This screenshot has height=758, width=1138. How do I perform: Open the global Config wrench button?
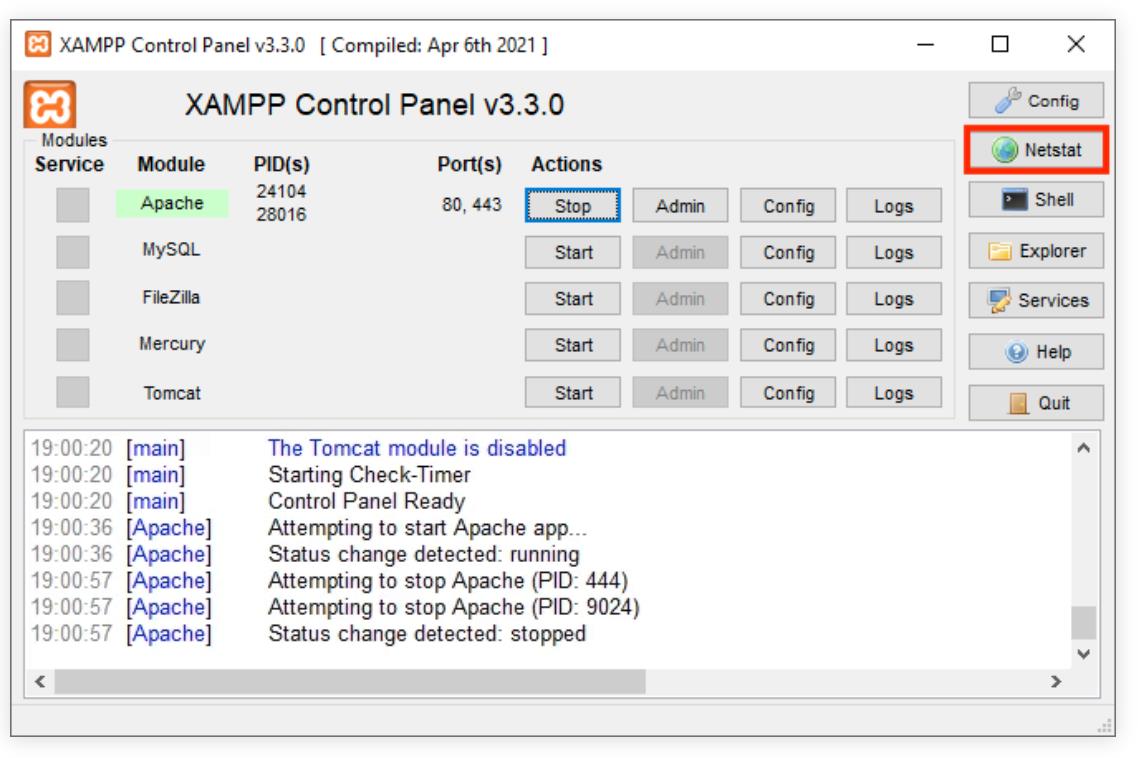point(1036,101)
